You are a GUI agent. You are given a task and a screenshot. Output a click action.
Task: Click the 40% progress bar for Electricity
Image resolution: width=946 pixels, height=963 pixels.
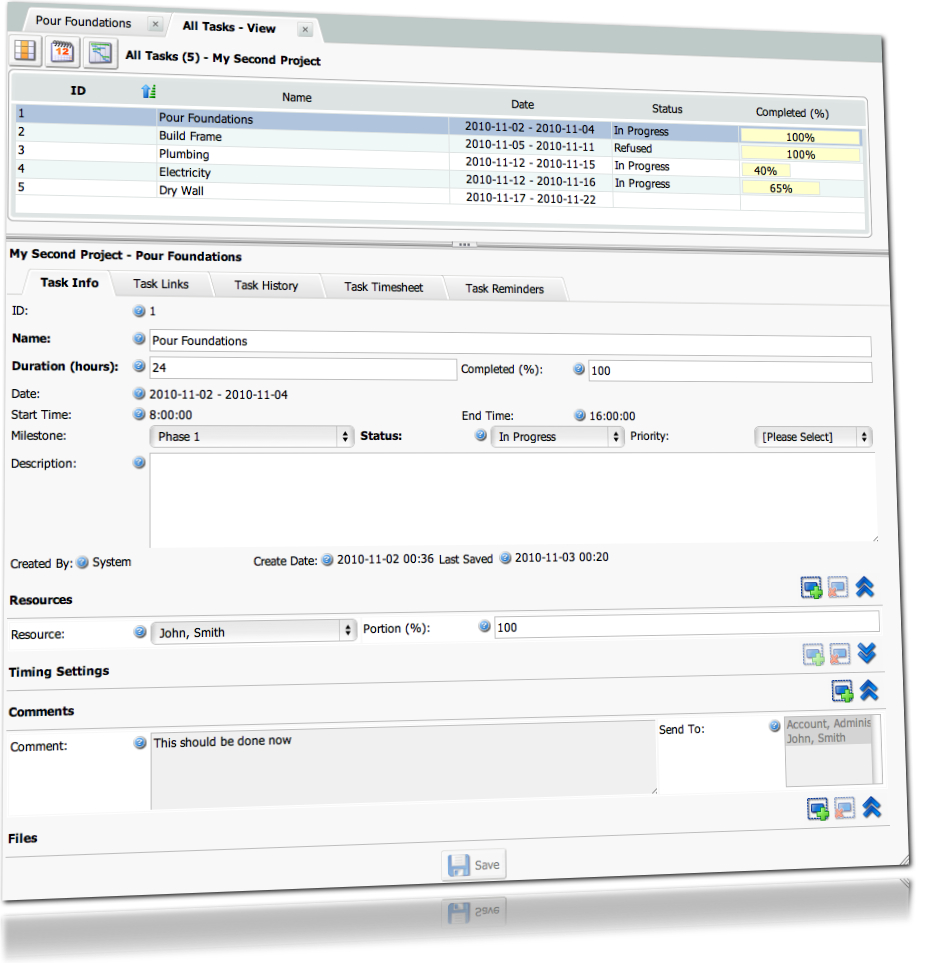click(x=765, y=171)
